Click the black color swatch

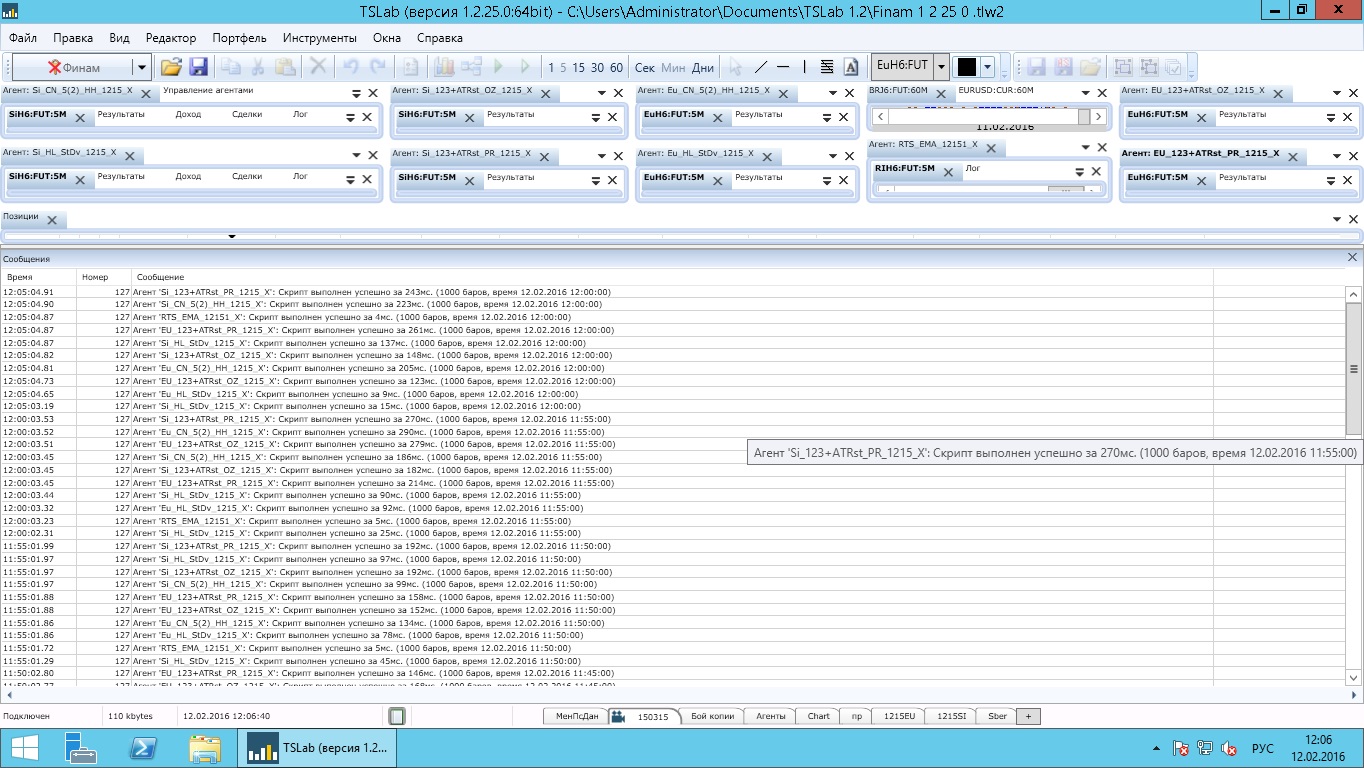966,67
